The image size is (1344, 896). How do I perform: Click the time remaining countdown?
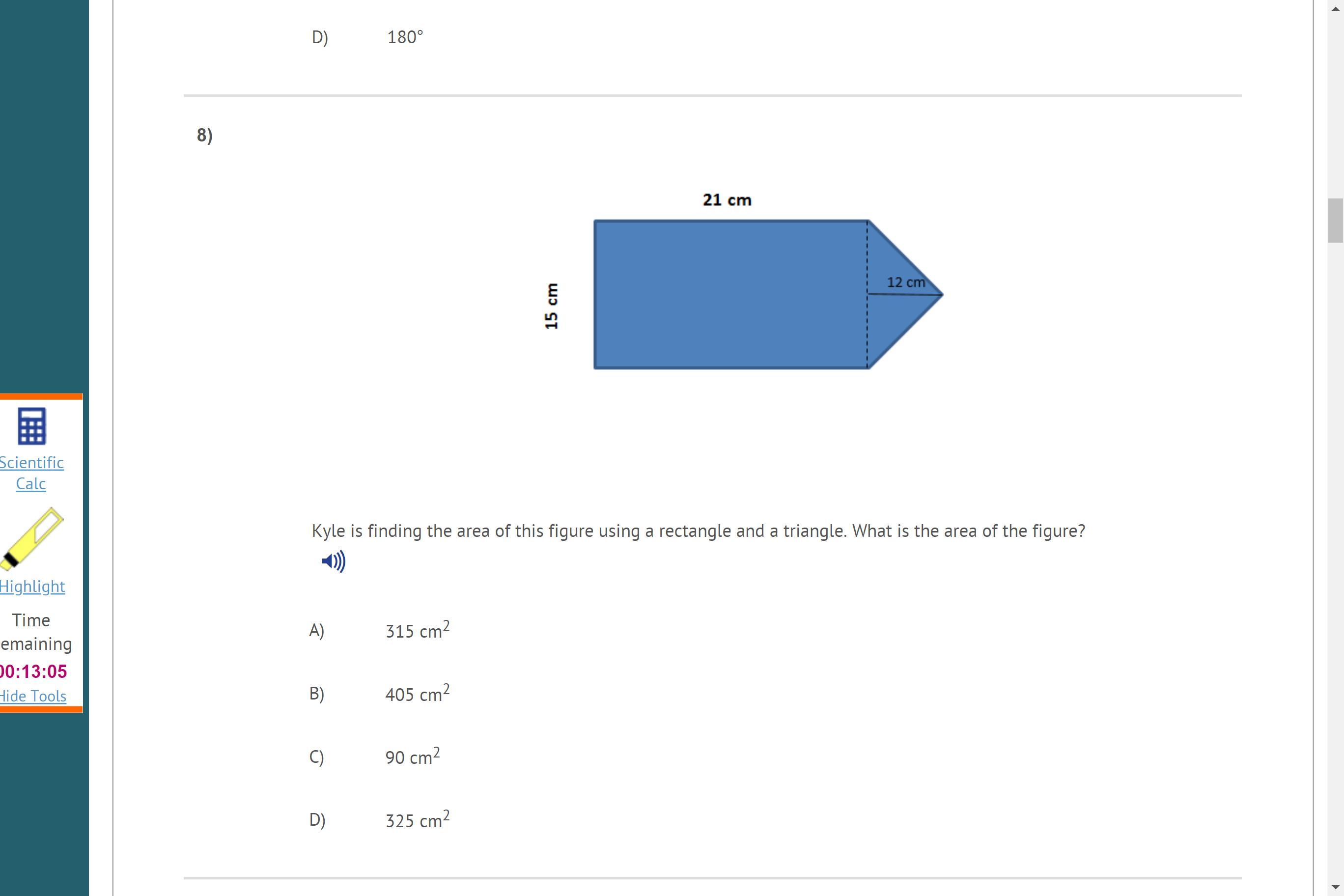tap(34, 672)
